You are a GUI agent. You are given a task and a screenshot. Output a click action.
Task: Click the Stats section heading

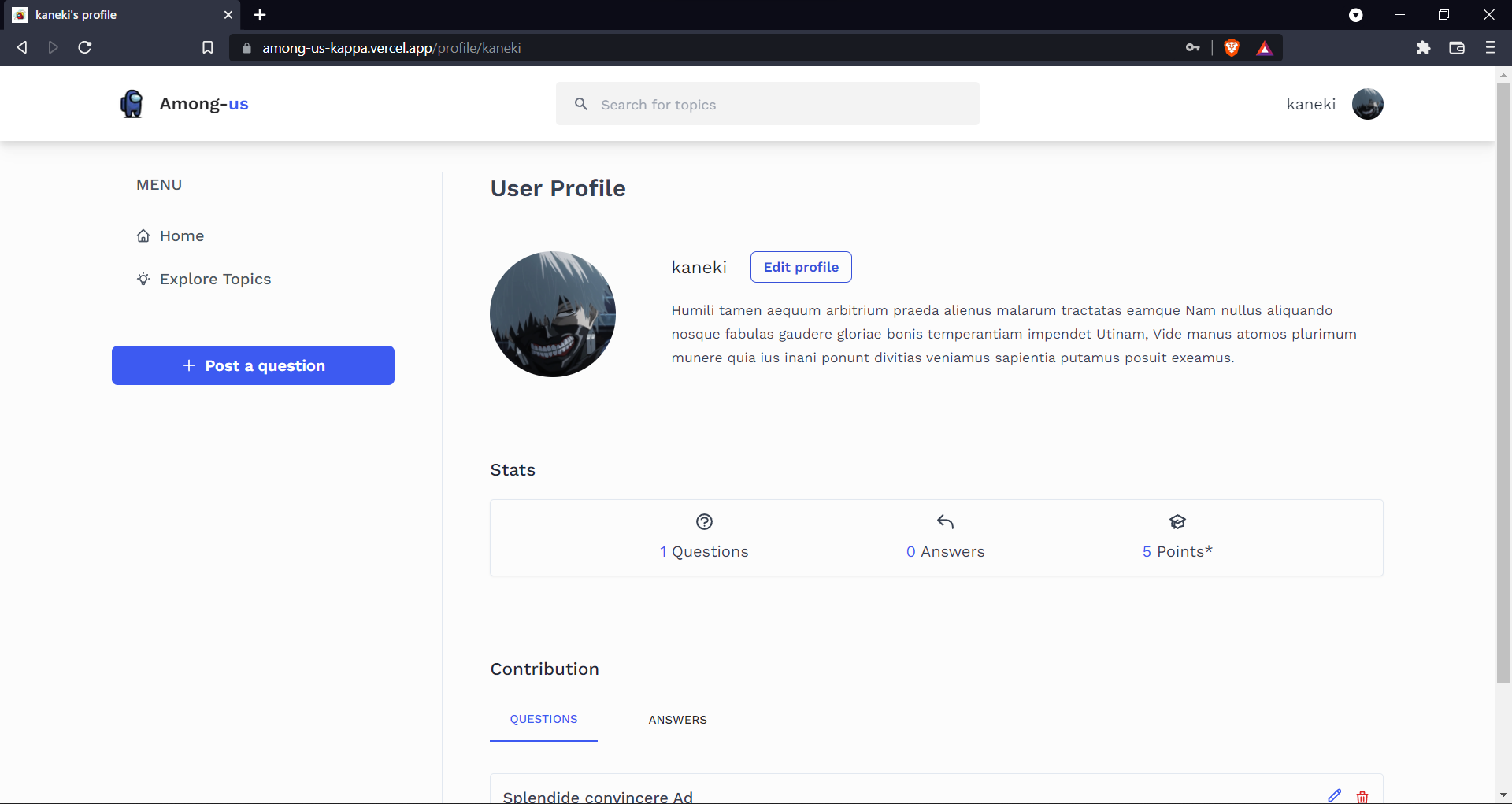coord(513,469)
